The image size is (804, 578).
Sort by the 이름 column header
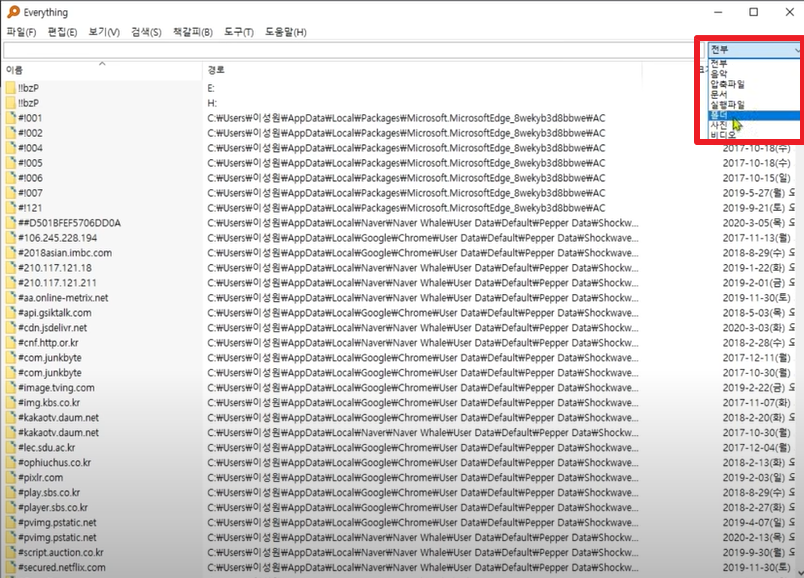[x=103, y=70]
